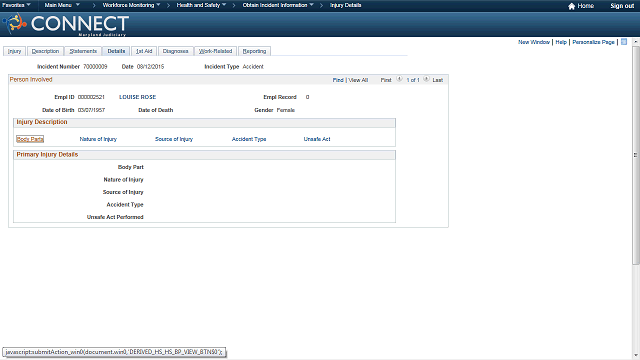This screenshot has height=360, width=640.
Task: Switch to the Injury tab
Action: tap(14, 51)
